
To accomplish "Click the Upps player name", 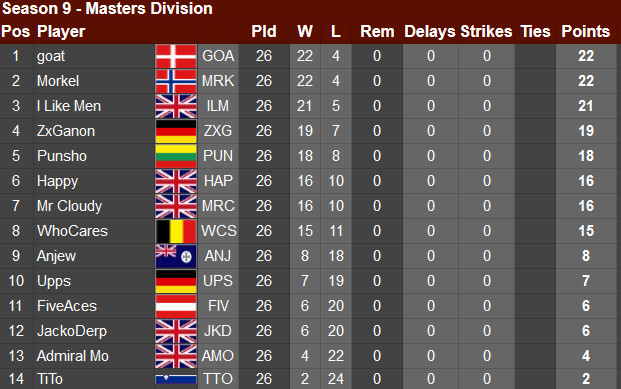I will (x=54, y=281).
